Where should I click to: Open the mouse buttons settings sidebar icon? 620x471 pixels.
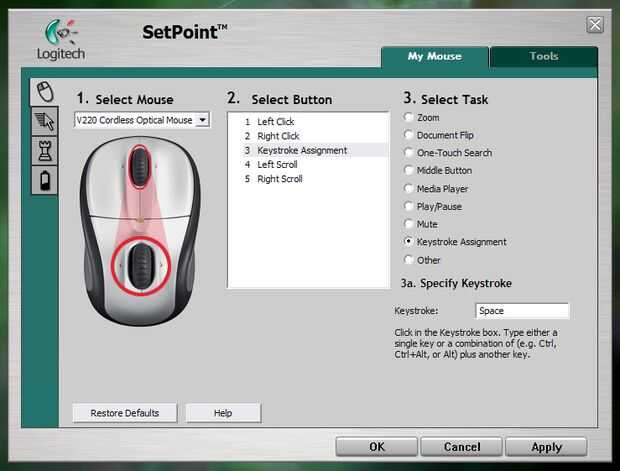tap(45, 92)
